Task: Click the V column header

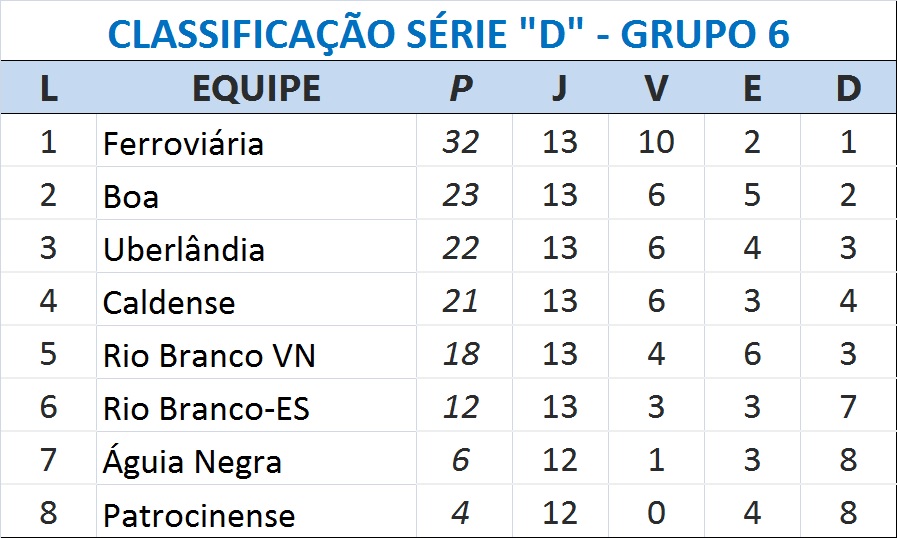Action: tap(656, 89)
